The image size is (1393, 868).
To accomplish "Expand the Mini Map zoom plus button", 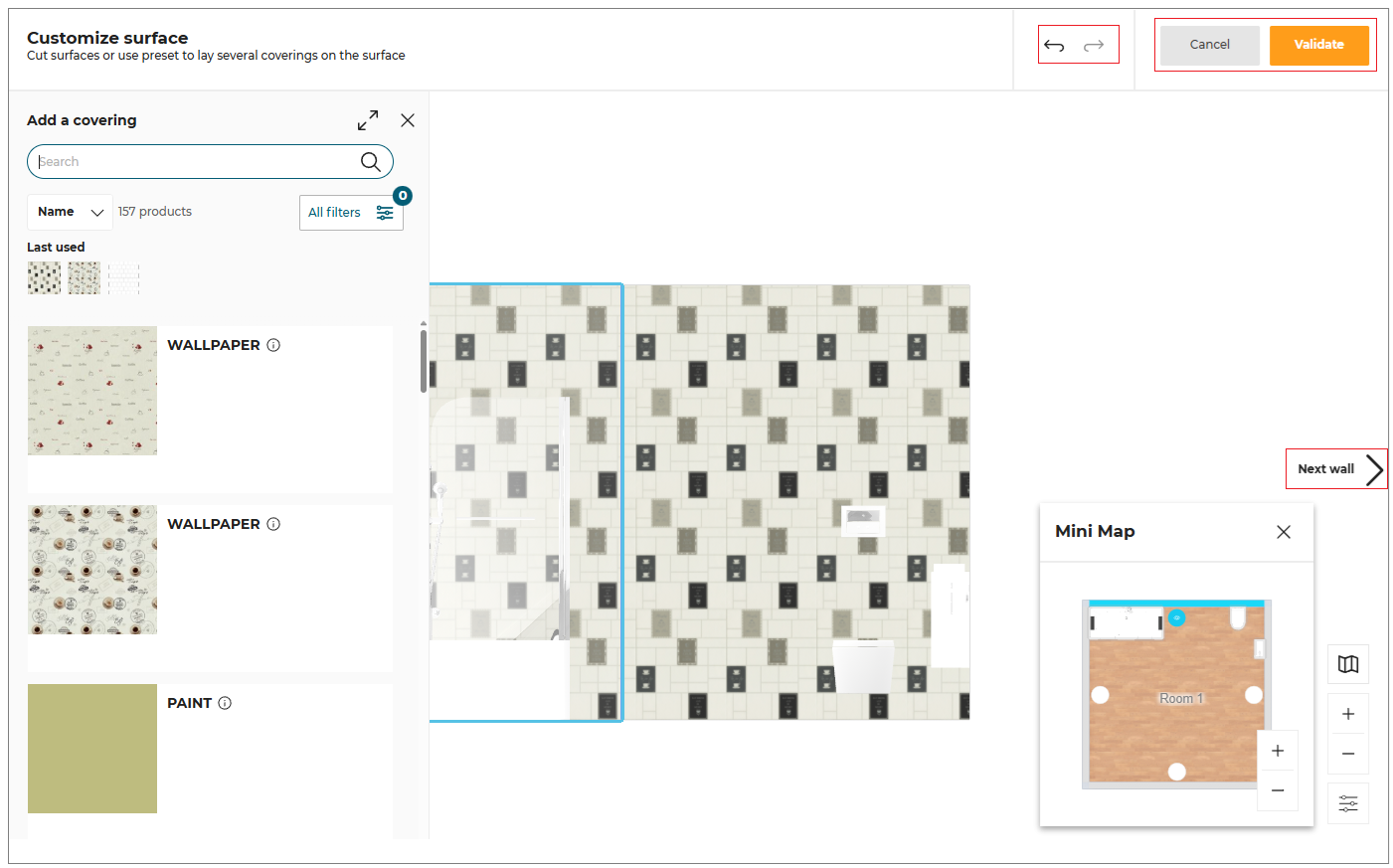I will point(1278,751).
